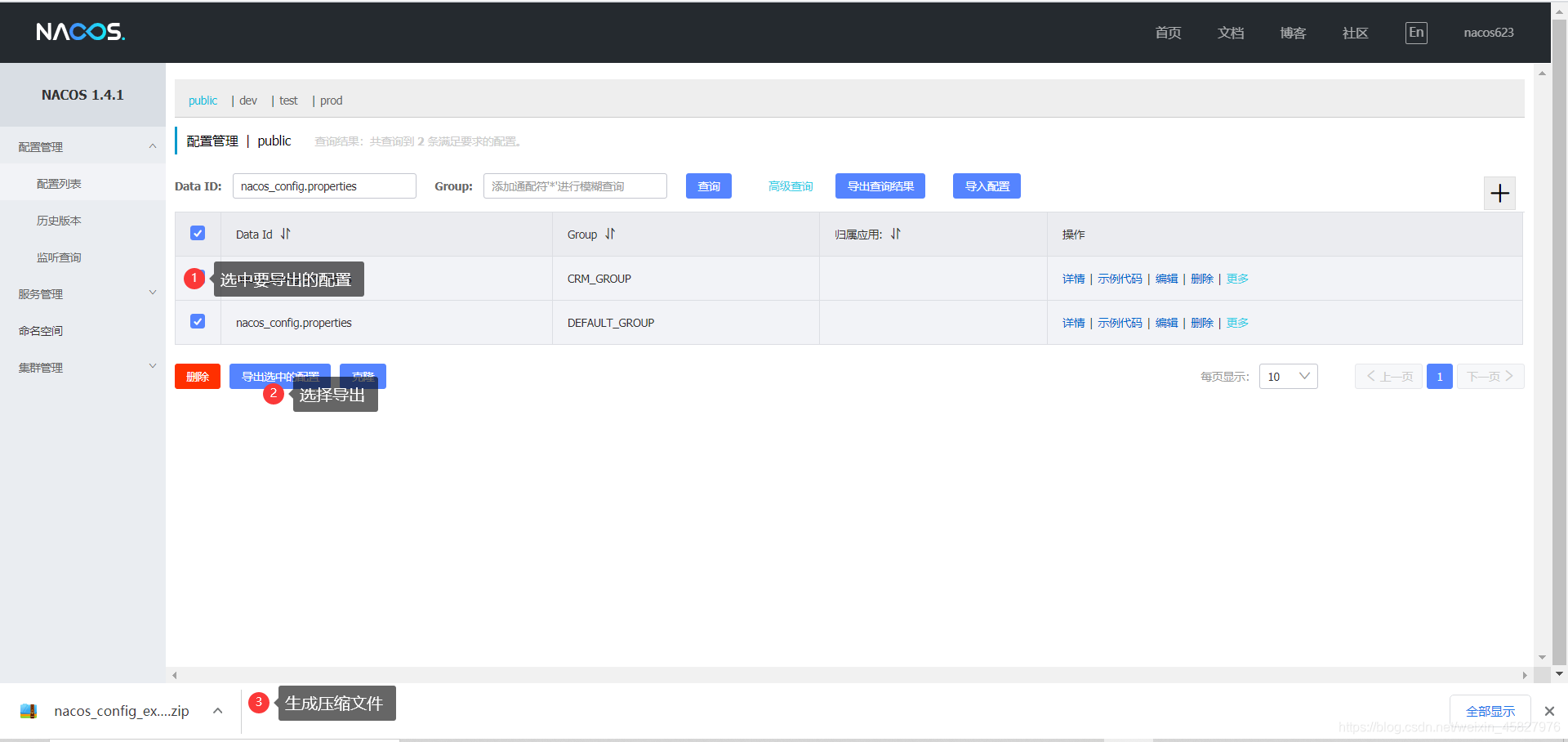This screenshot has width=1568, height=742.
Task: Switch language using the En icon
Action: [1416, 33]
